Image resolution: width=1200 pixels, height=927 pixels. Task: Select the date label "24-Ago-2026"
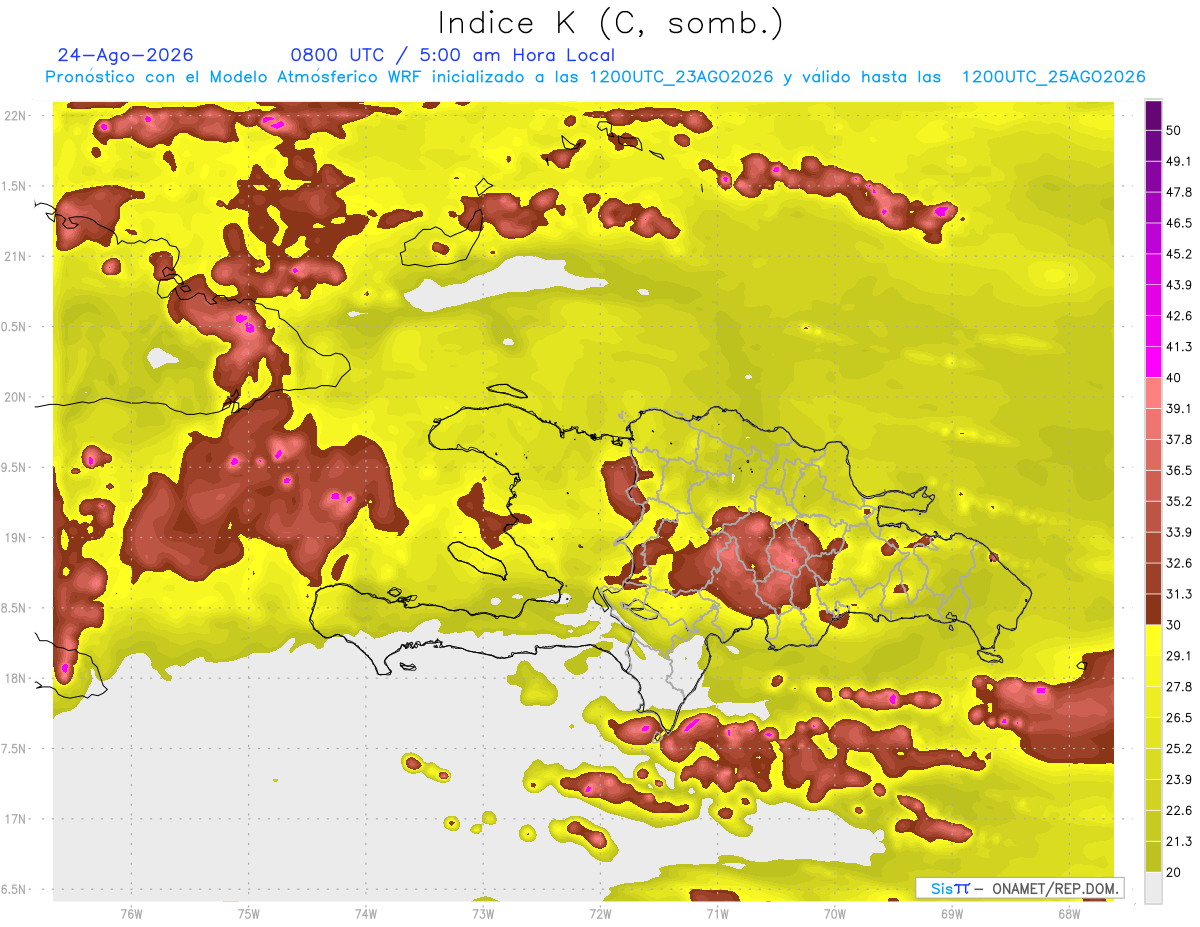(126, 55)
